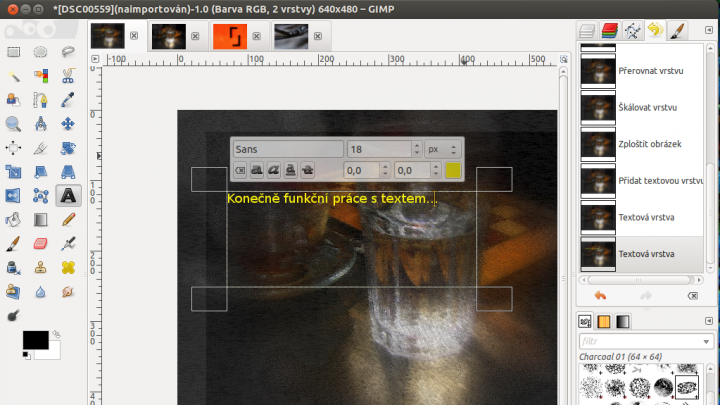Select the Foreground Select tool

[13, 100]
